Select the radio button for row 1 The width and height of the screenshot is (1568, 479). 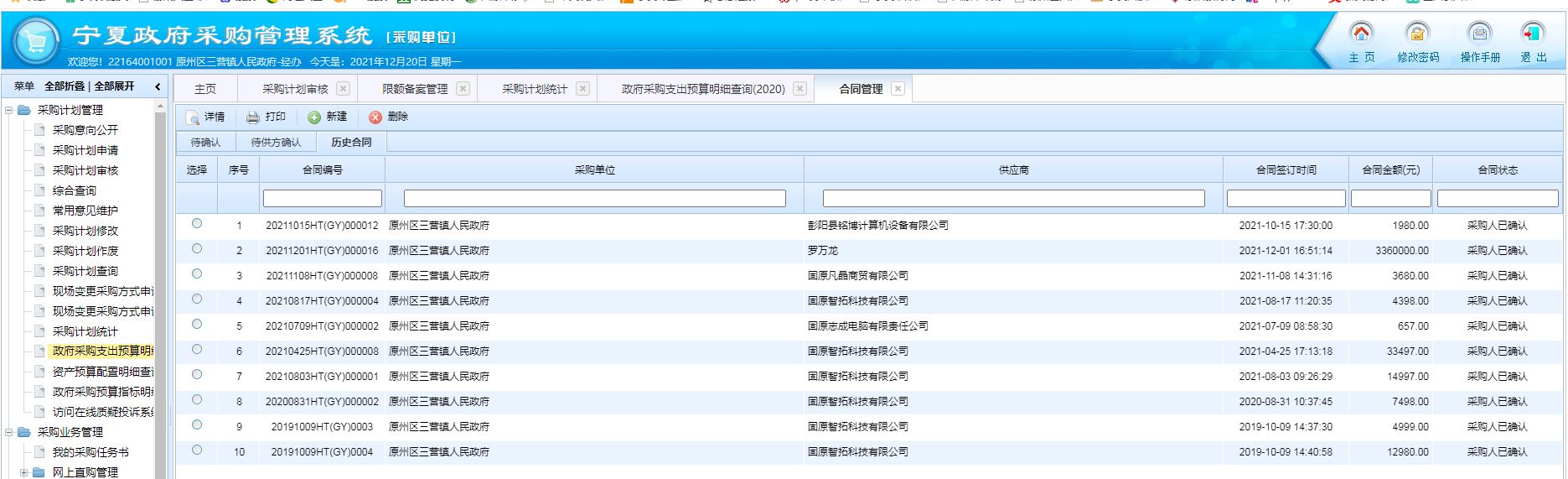[197, 223]
